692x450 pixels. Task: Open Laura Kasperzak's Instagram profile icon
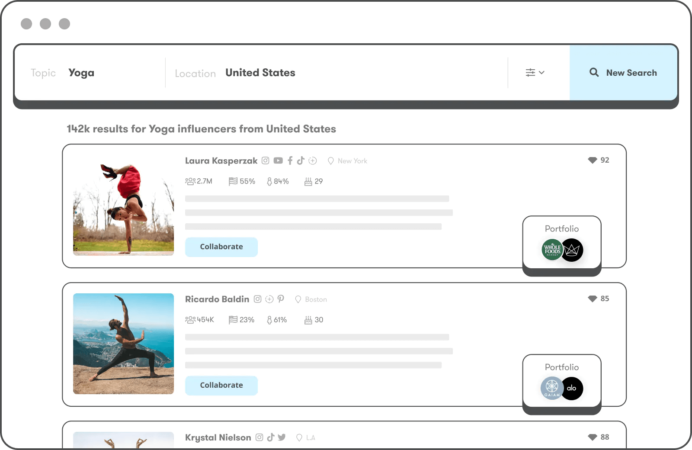266,160
